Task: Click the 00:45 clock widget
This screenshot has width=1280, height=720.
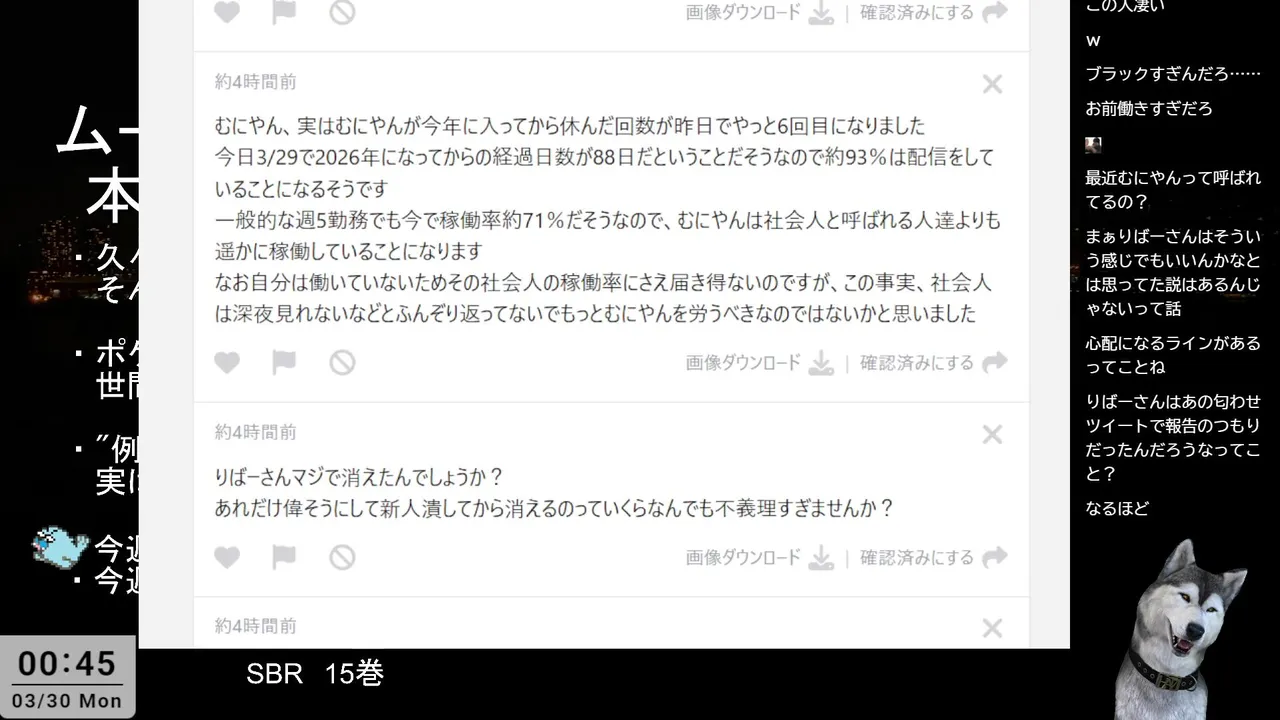Action: [x=67, y=677]
